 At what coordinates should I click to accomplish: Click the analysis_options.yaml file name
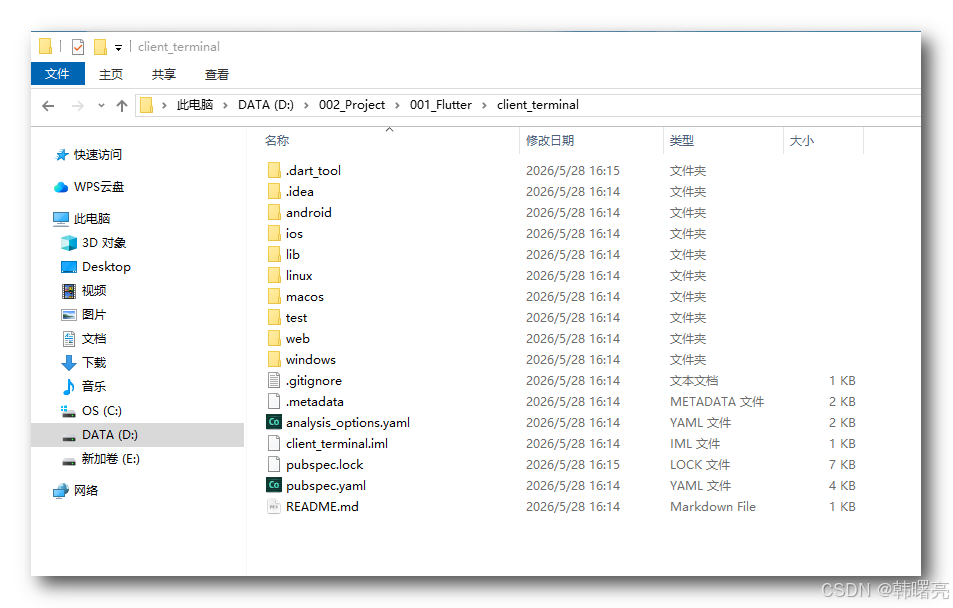pos(348,423)
